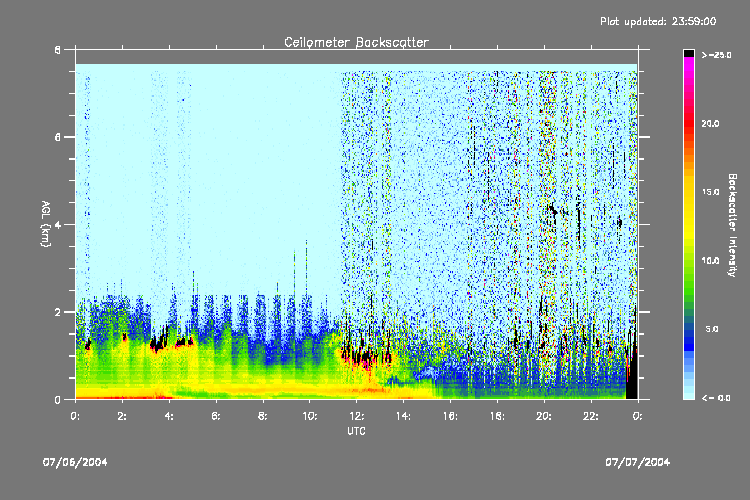Click the x-axis tick label "2:"
Viewport: 750px width, 500px height.
(x=122, y=416)
